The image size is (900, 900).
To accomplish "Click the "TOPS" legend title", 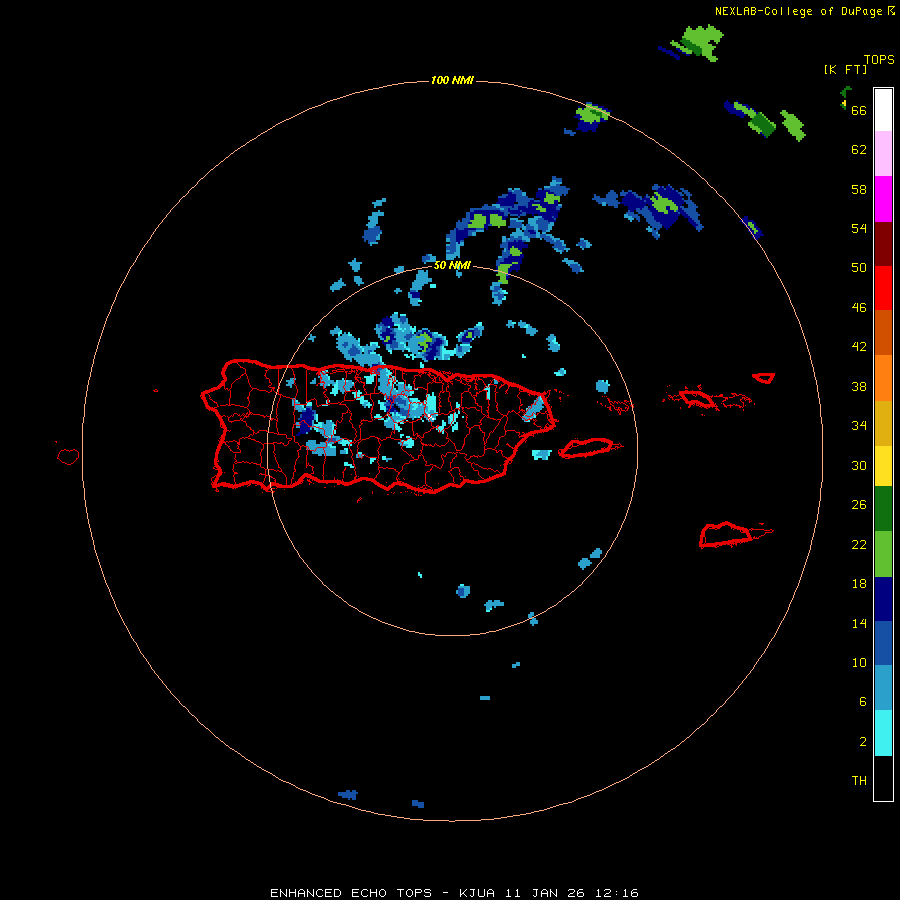I will point(879,59).
